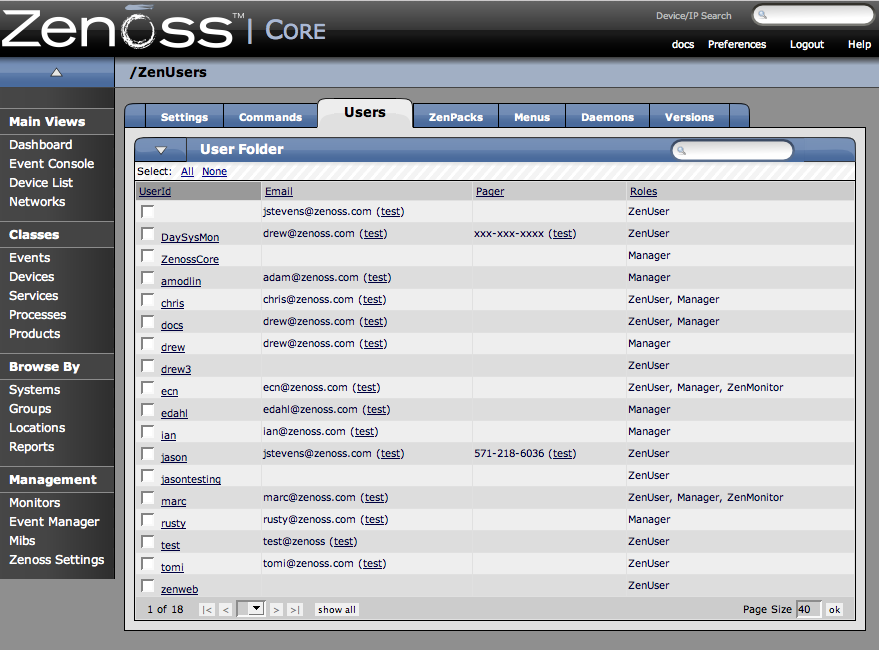Check the box for docs user
This screenshot has width=879, height=650.
tap(147, 321)
